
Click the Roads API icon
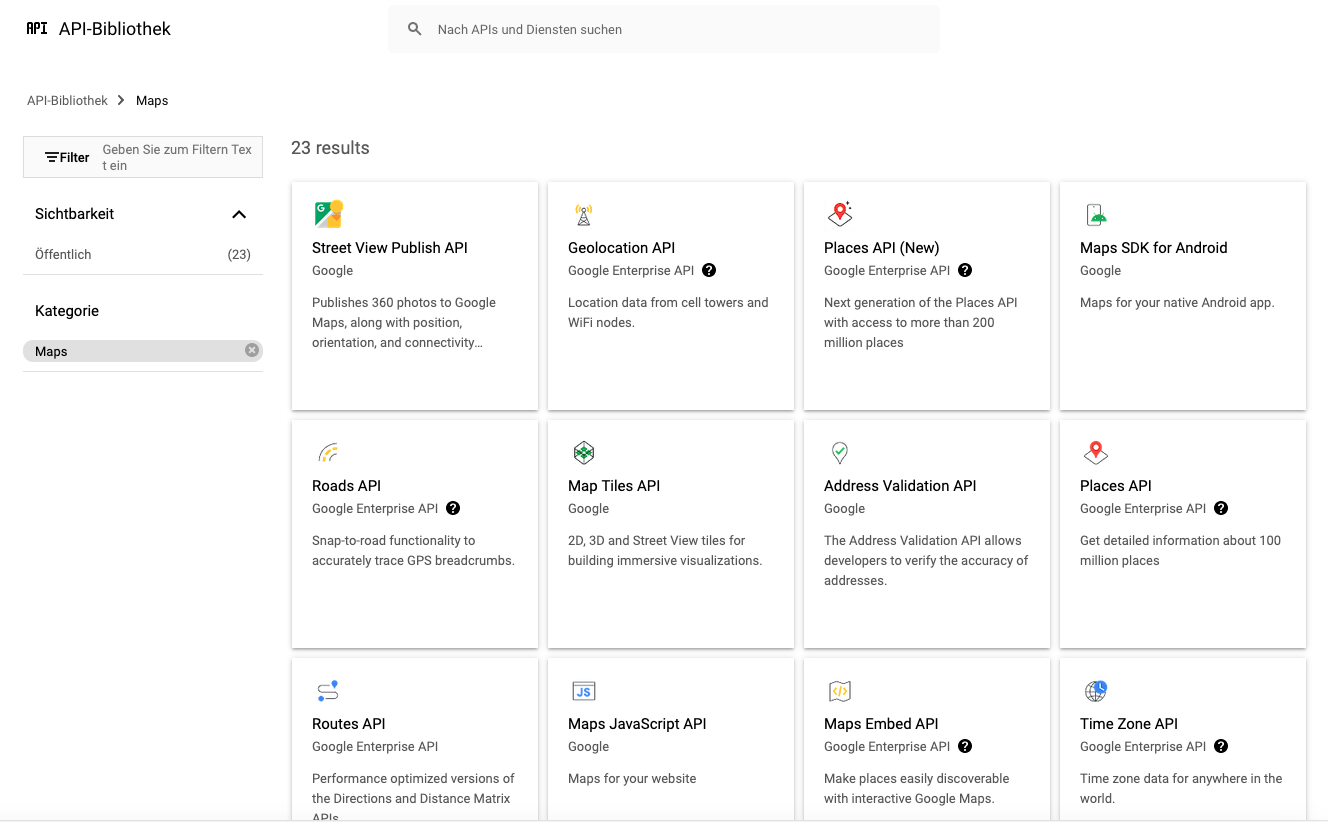point(328,452)
